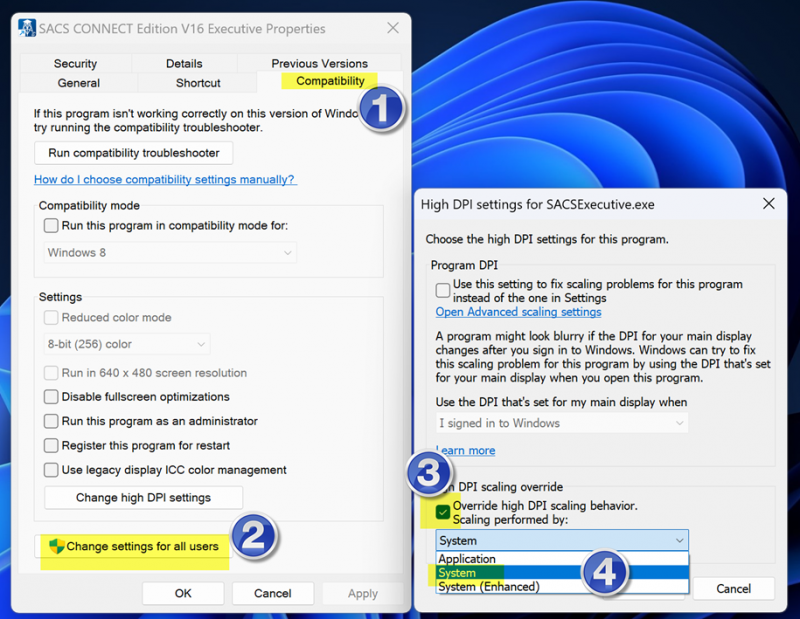The image size is (800, 619).
Task: Click the SACS app icon in title bar
Action: click(27, 28)
